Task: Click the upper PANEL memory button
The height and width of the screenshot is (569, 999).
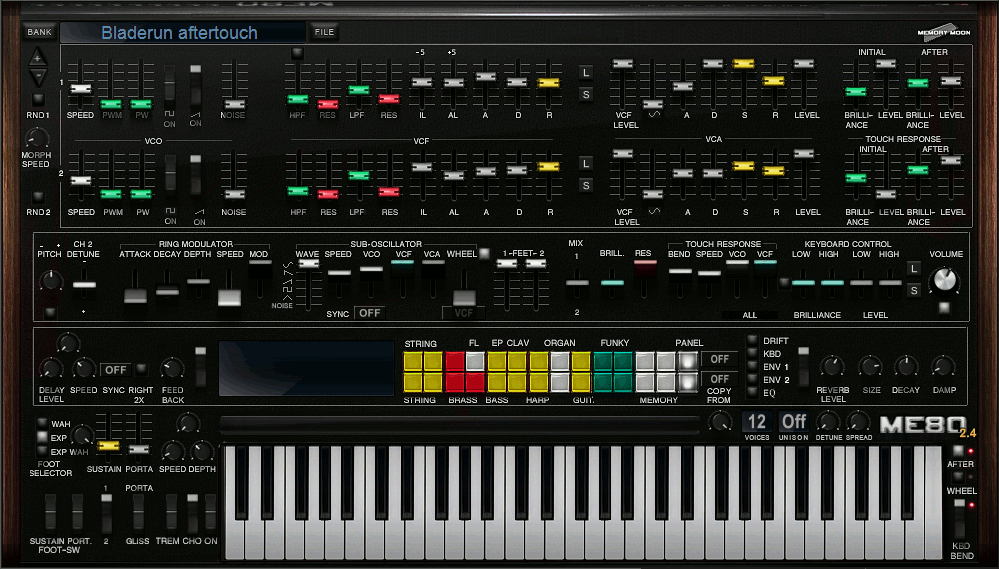Action: (687, 361)
